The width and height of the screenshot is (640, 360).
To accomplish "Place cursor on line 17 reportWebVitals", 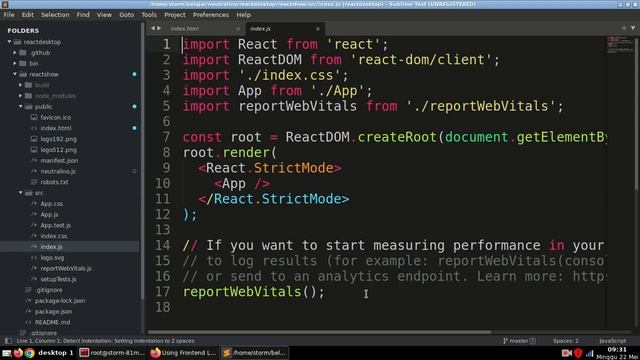I will pos(242,292).
